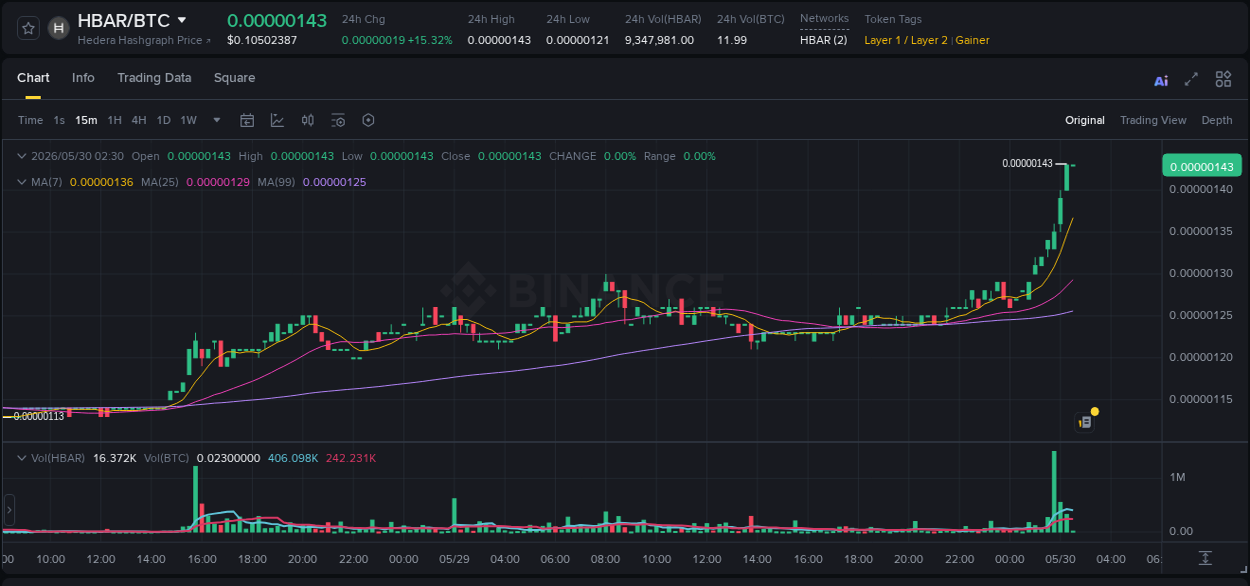This screenshot has width=1250, height=586.
Task: Click the reset chart scale icon
Action: pyautogui.click(x=1205, y=558)
